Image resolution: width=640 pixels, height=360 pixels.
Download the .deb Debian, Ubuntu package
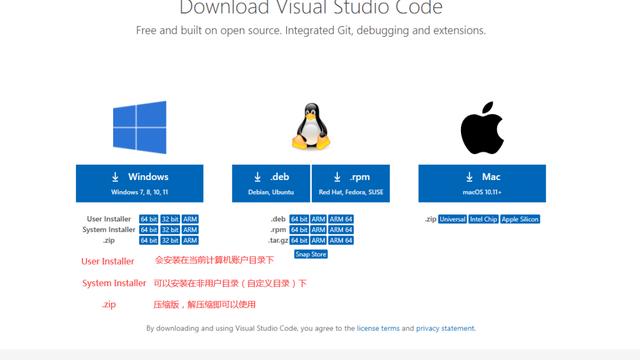point(271,183)
